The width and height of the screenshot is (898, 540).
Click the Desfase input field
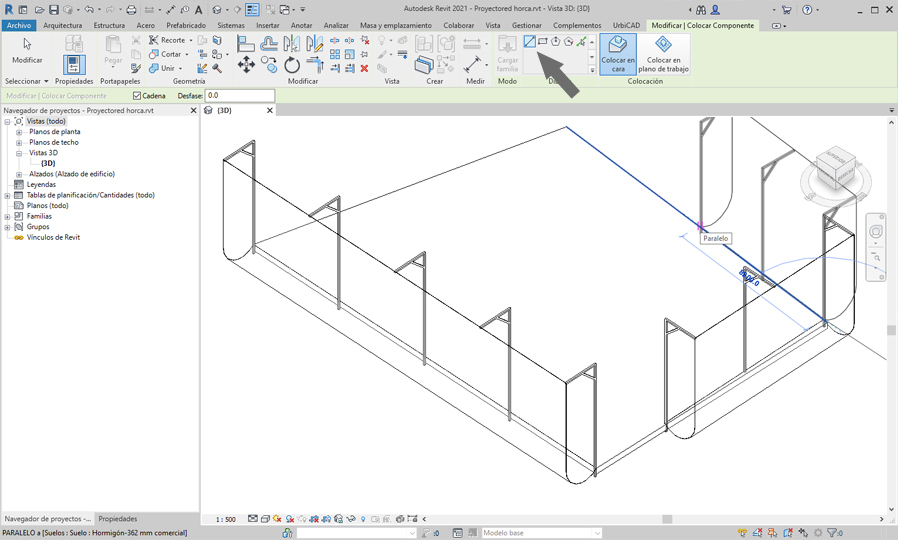point(239,96)
